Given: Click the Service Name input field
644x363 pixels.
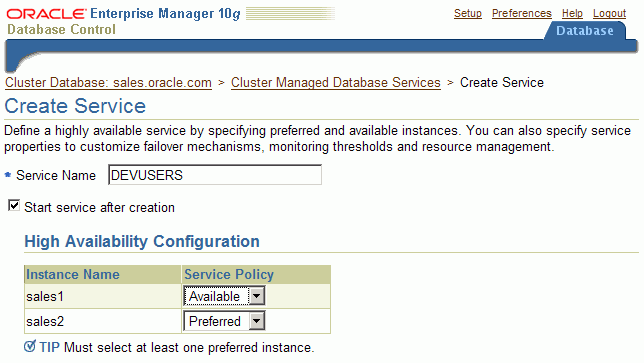Looking at the screenshot, I should pos(215,175).
